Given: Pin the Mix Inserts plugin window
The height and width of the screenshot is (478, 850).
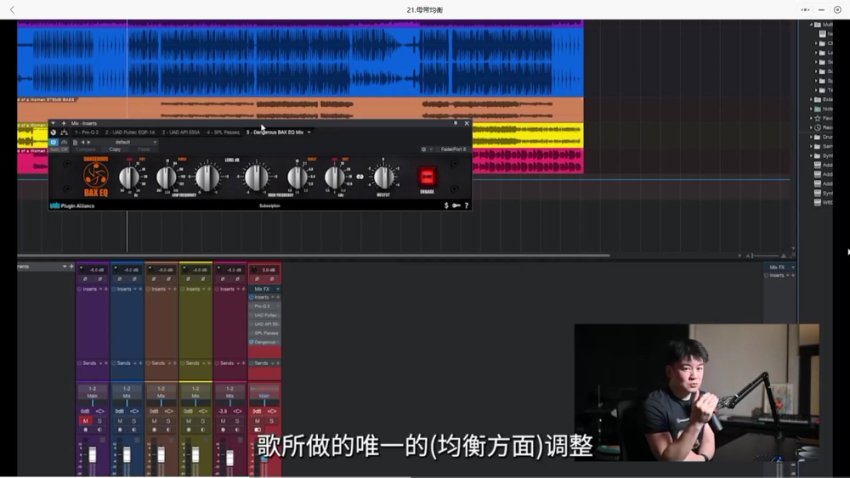Looking at the screenshot, I should pos(456,123).
